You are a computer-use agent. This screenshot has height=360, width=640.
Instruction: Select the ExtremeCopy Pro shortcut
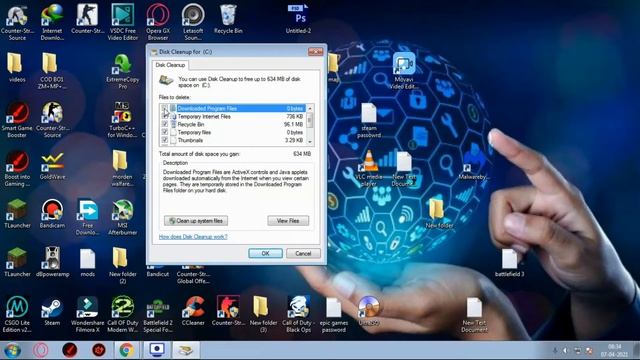pos(122,71)
